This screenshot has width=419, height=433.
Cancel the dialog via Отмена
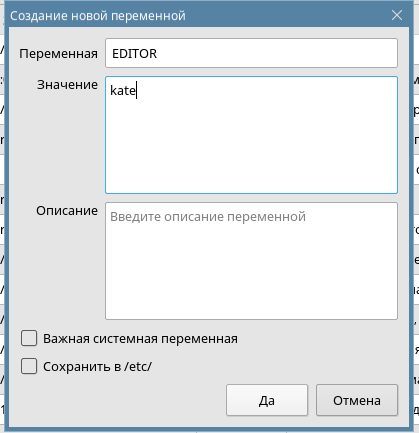click(x=357, y=400)
